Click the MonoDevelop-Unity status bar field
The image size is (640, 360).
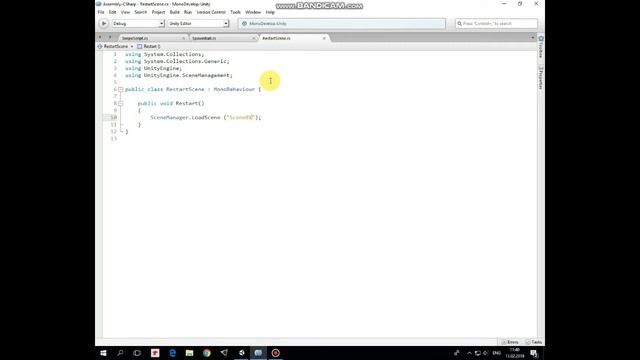click(342, 24)
